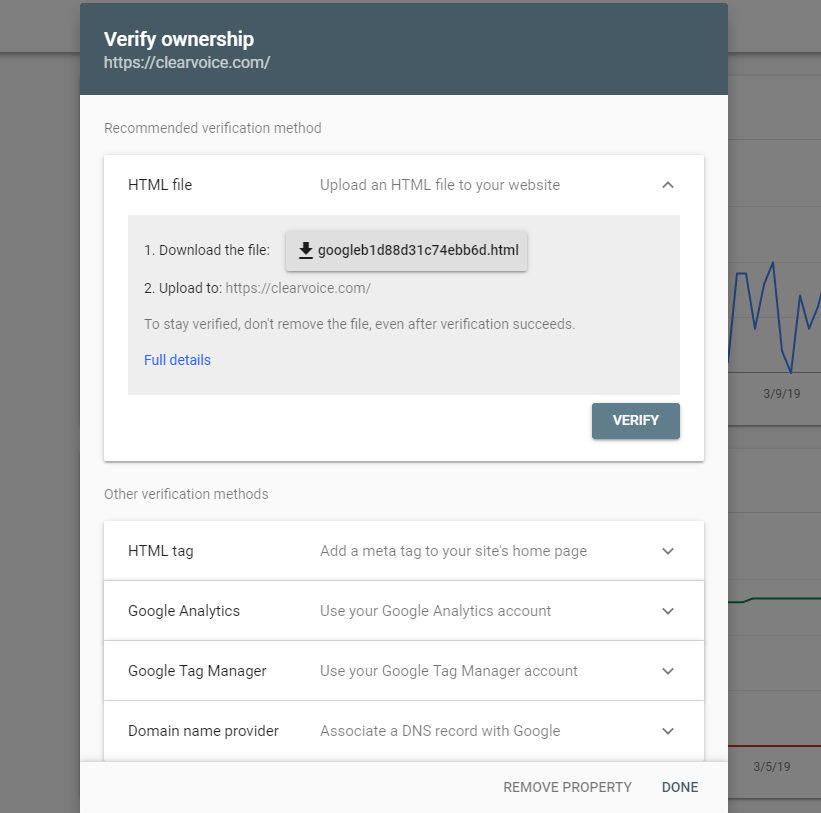Expand the Domain name provider method

click(x=667, y=731)
